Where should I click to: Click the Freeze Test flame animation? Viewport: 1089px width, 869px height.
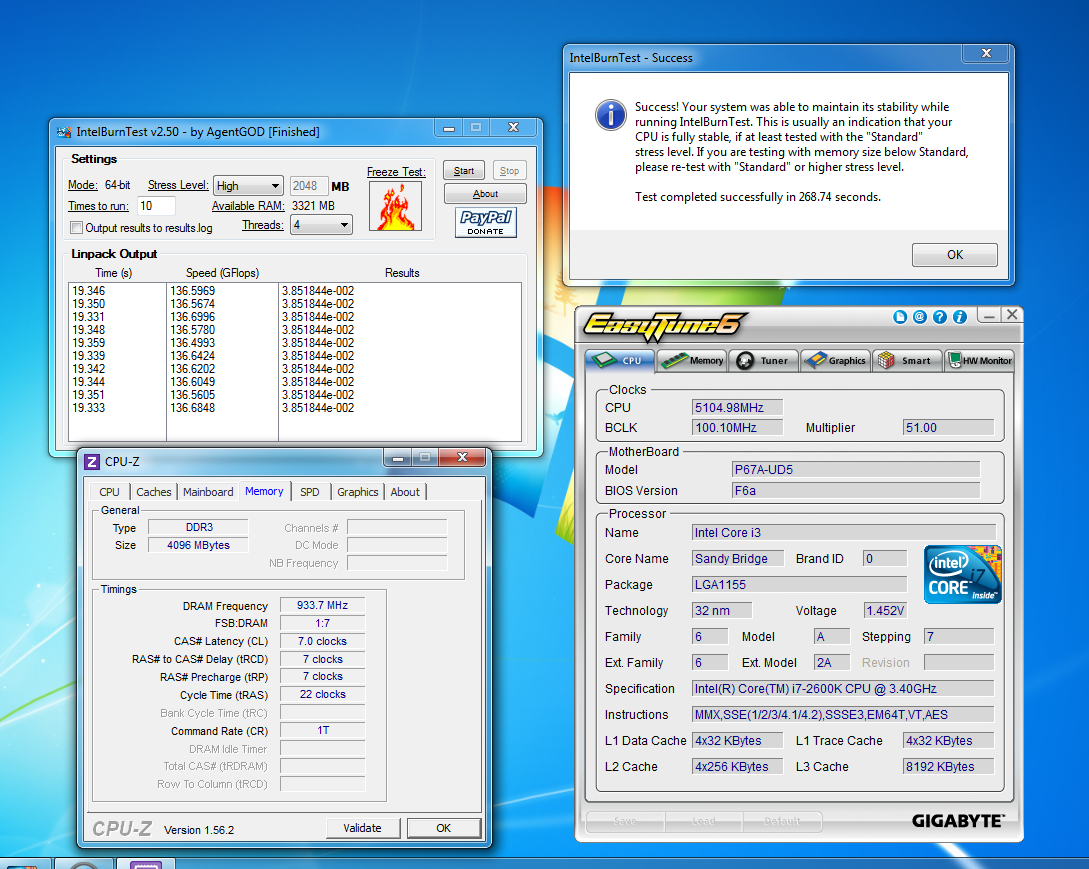[395, 206]
